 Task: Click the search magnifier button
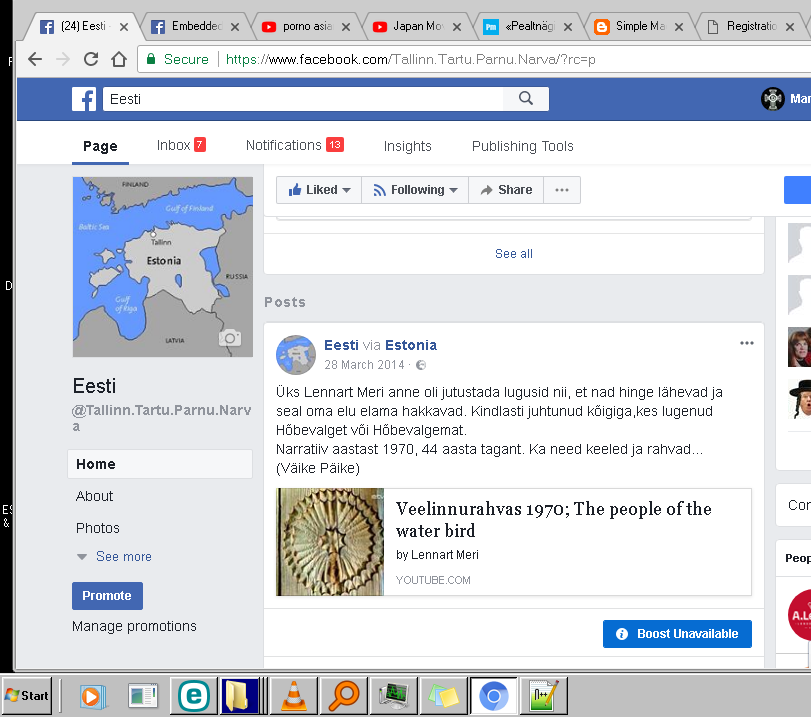(525, 98)
